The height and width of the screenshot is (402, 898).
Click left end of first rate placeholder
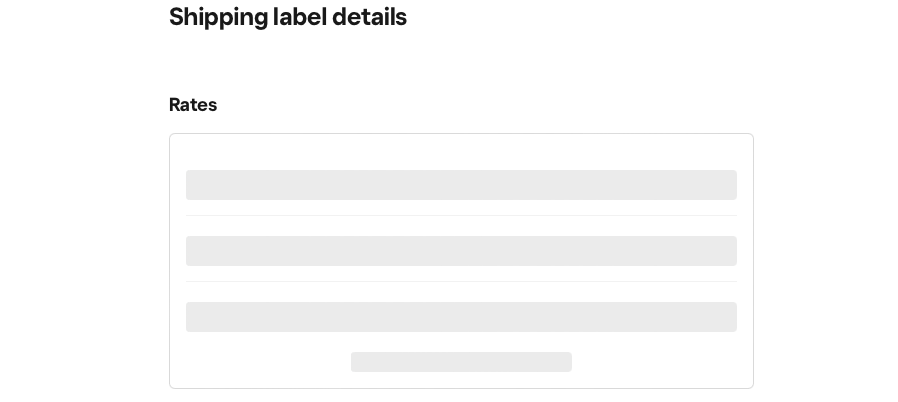[x=193, y=185]
